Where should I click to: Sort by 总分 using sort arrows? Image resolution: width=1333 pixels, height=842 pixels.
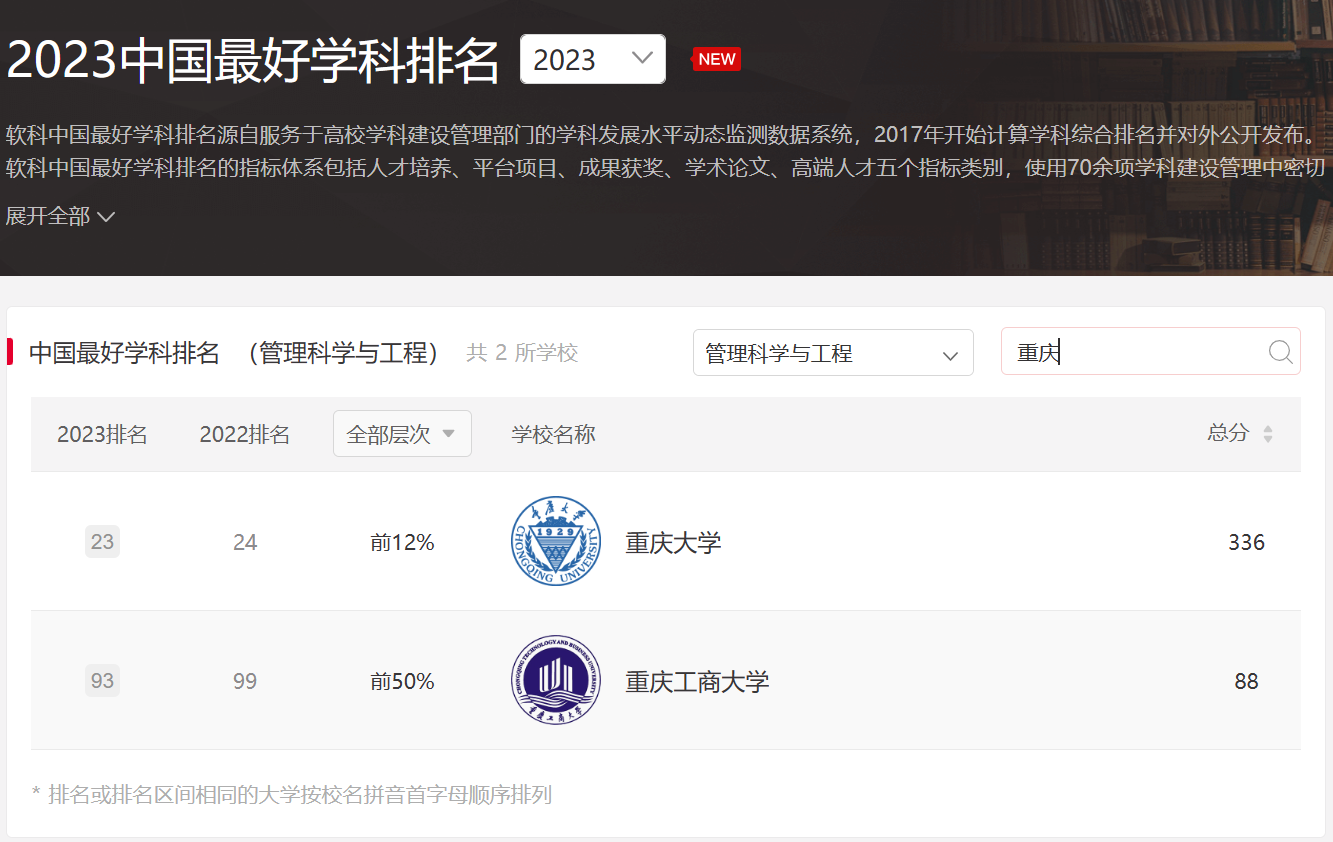point(1267,434)
